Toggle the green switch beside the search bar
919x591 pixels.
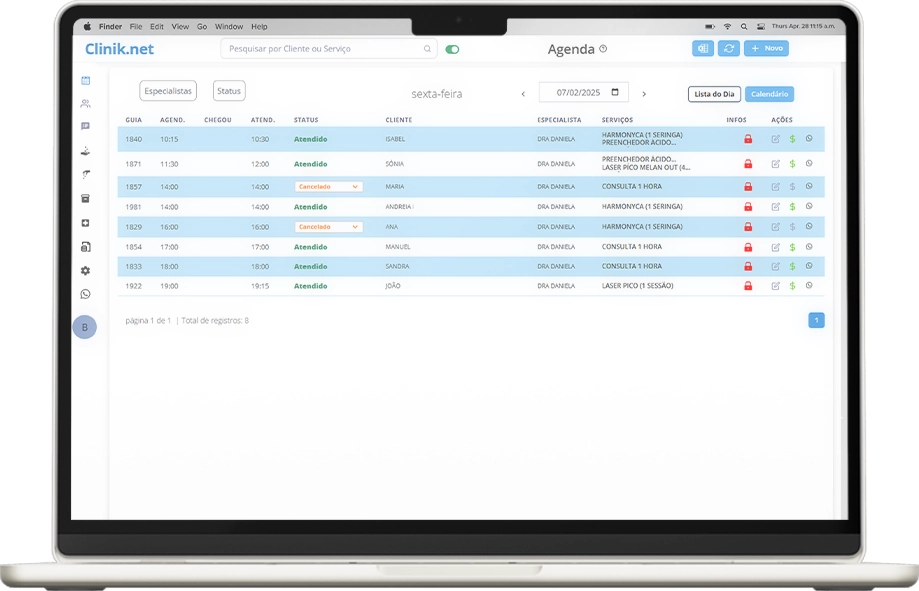[453, 49]
